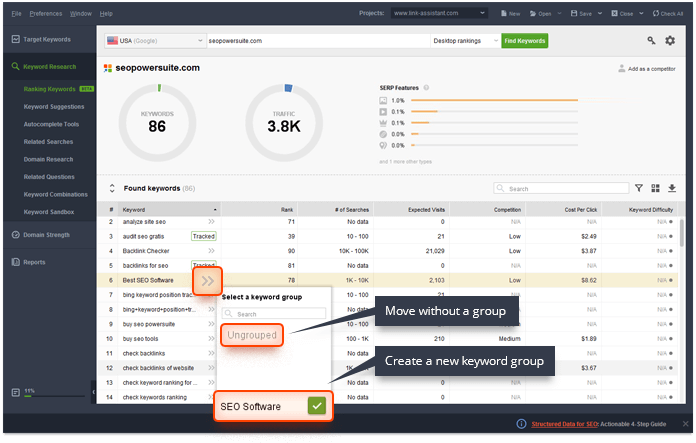Open the Domain Strength module
This screenshot has width=696, height=443.
(49, 235)
